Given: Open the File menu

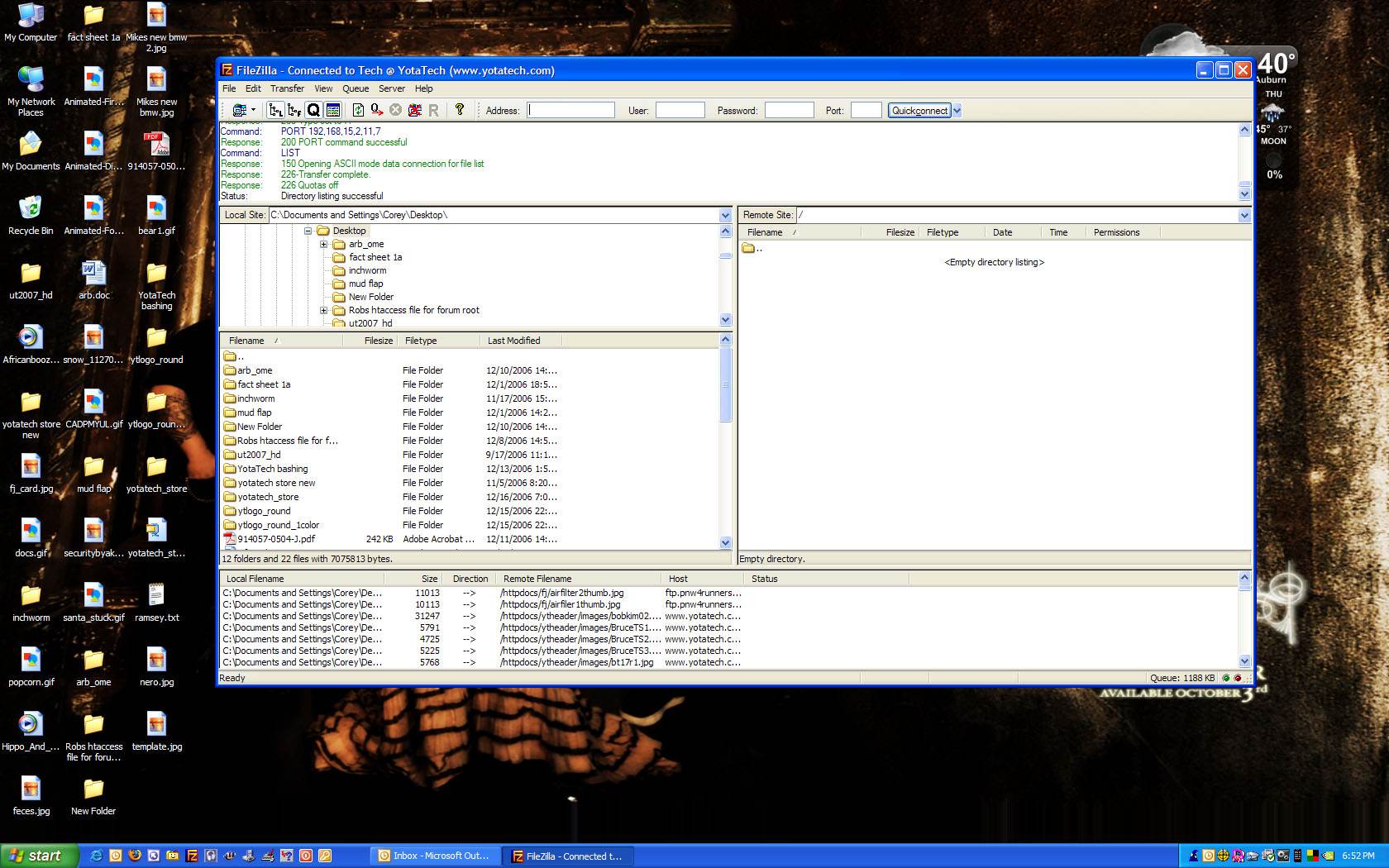Looking at the screenshot, I should [x=229, y=88].
